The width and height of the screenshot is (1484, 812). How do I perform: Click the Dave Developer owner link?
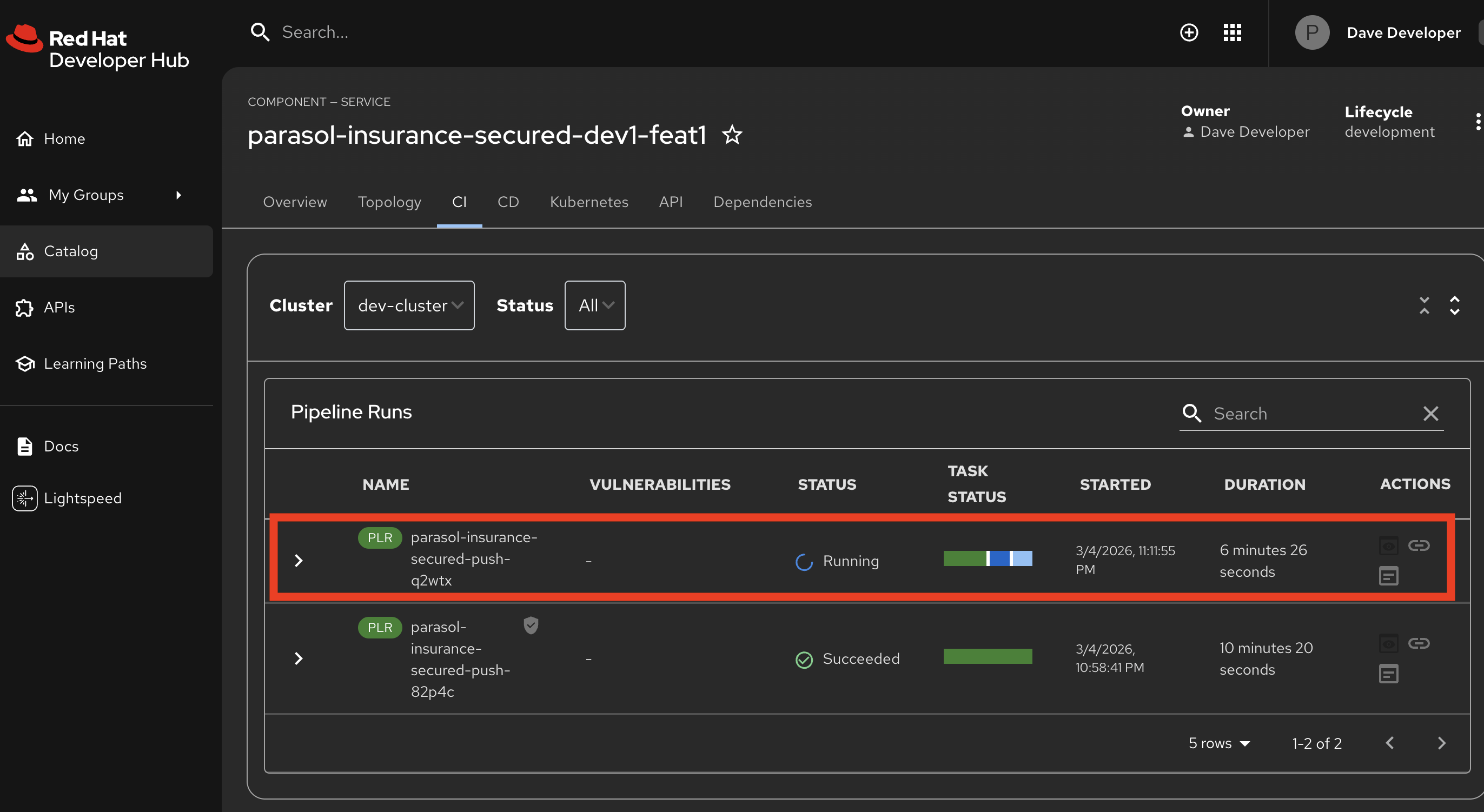pyautogui.click(x=1254, y=131)
